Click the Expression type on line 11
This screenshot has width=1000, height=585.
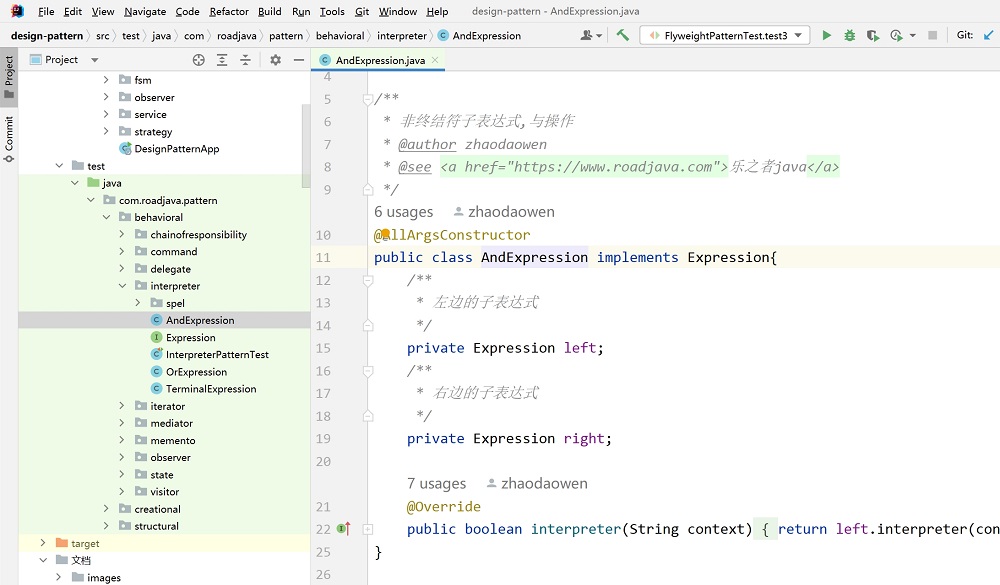click(728, 258)
